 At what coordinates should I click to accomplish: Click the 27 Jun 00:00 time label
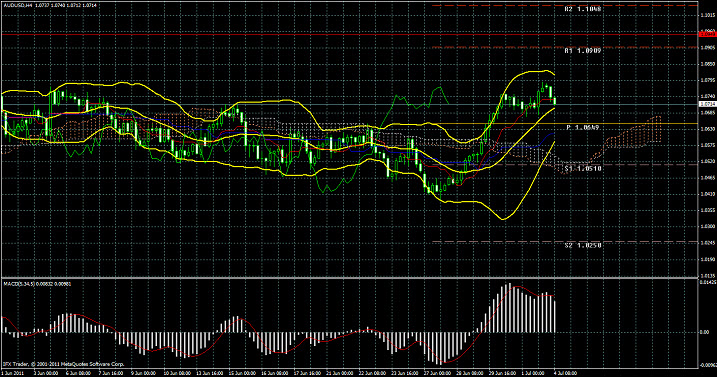pyautogui.click(x=437, y=373)
